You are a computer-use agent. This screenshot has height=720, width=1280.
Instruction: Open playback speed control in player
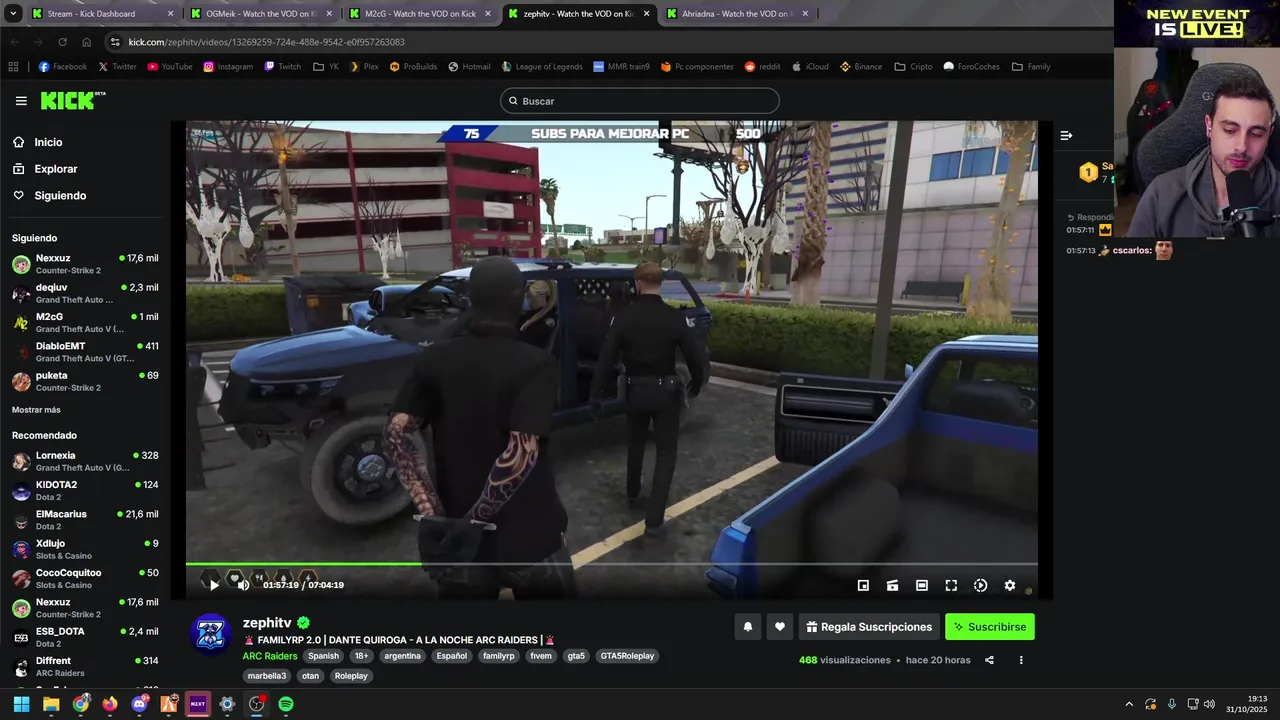(x=980, y=585)
